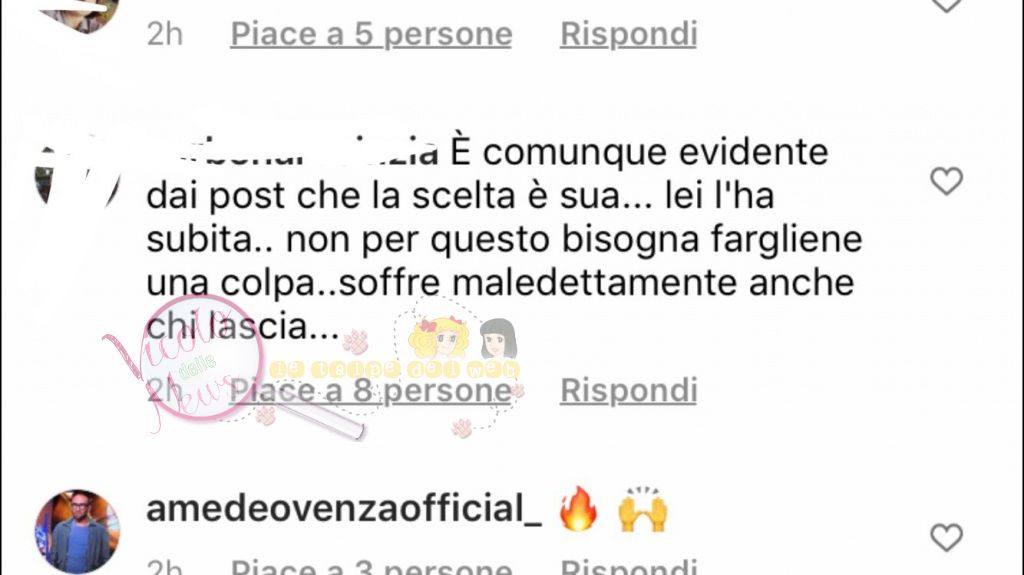View 'Piace a 3 persone' likes list
1024x575 pixels.
(371, 566)
